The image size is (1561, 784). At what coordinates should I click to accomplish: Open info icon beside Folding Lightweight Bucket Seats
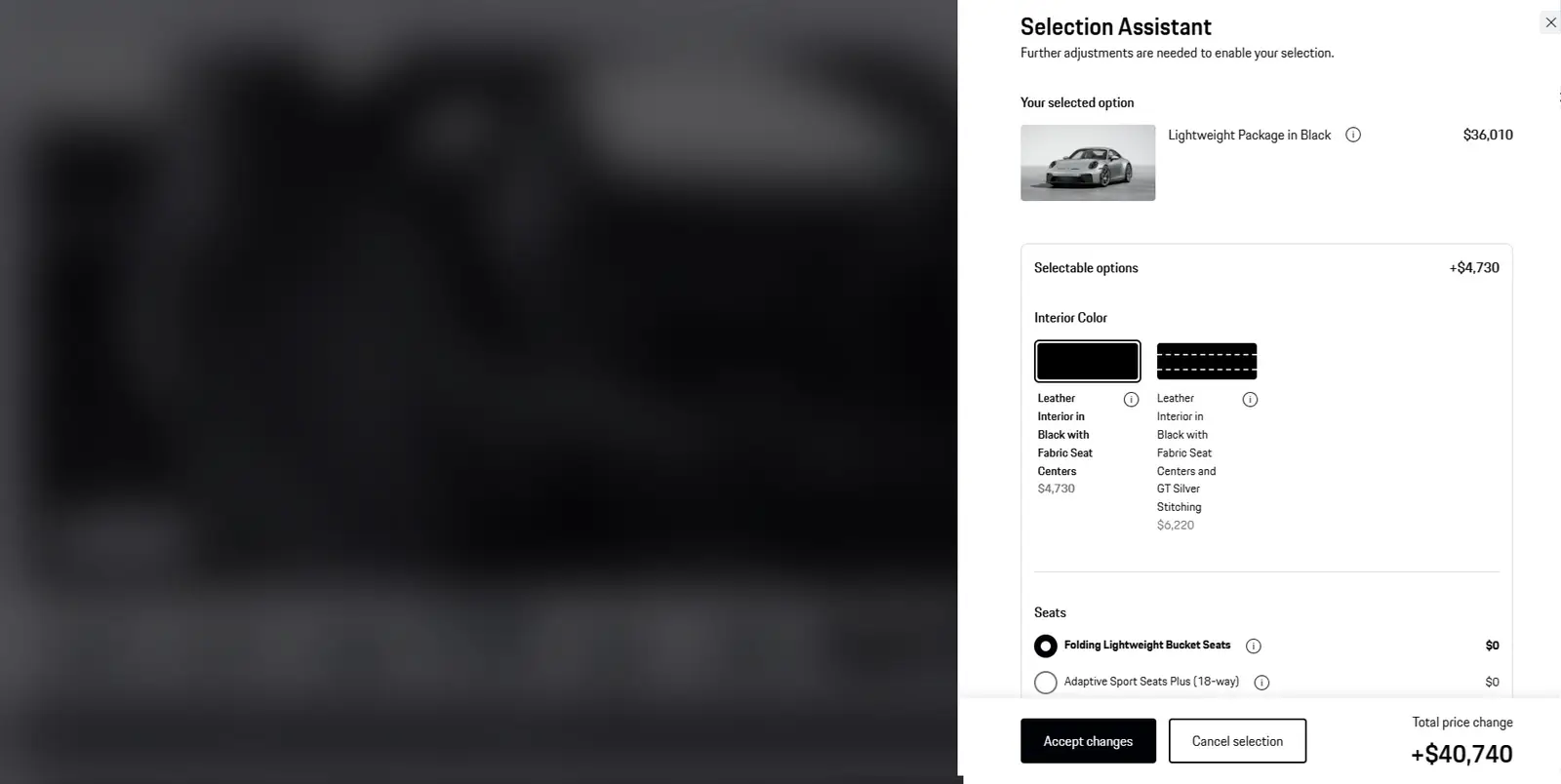(x=1254, y=646)
